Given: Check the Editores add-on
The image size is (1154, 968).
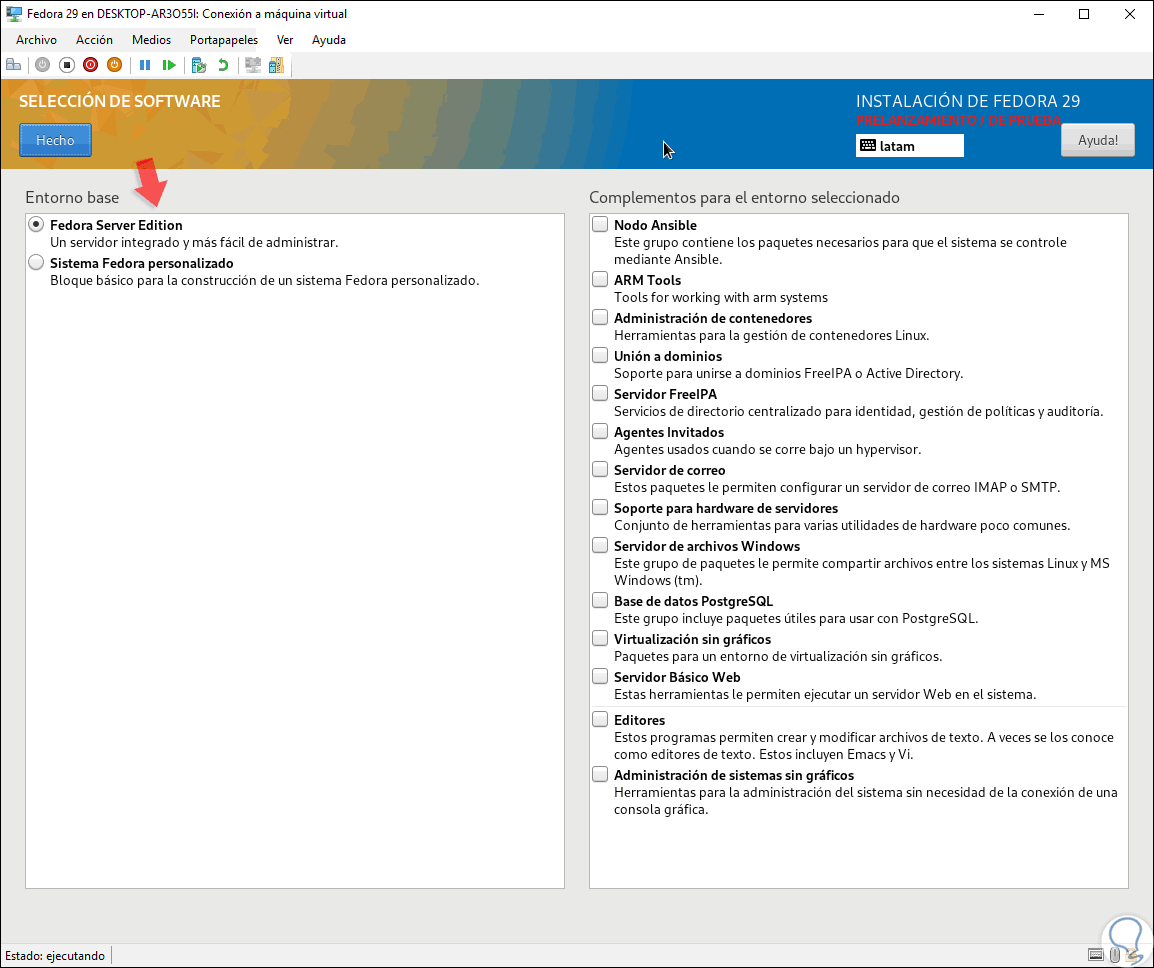Looking at the screenshot, I should pos(600,719).
